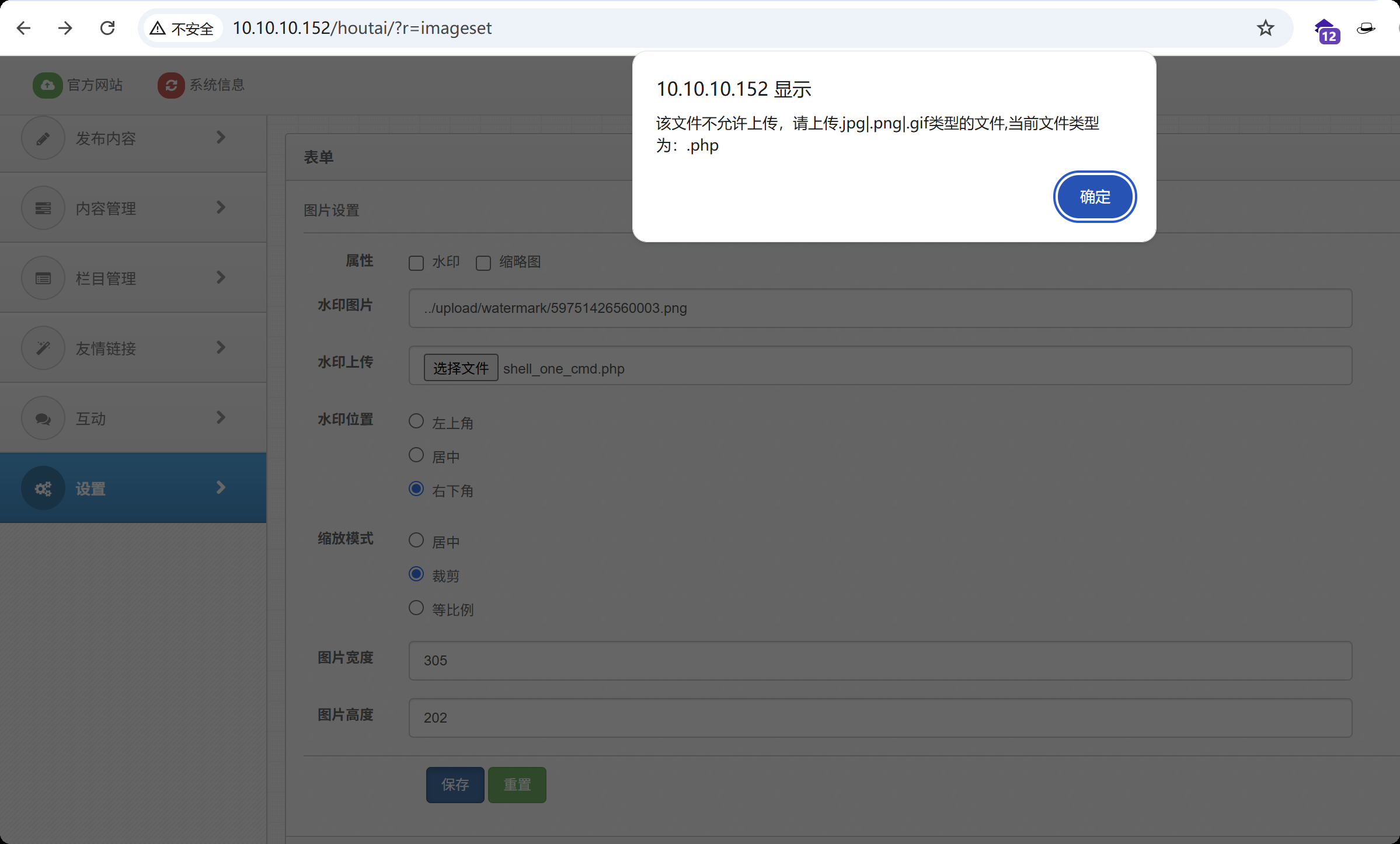Select the 左上角 watermark position

[416, 421]
